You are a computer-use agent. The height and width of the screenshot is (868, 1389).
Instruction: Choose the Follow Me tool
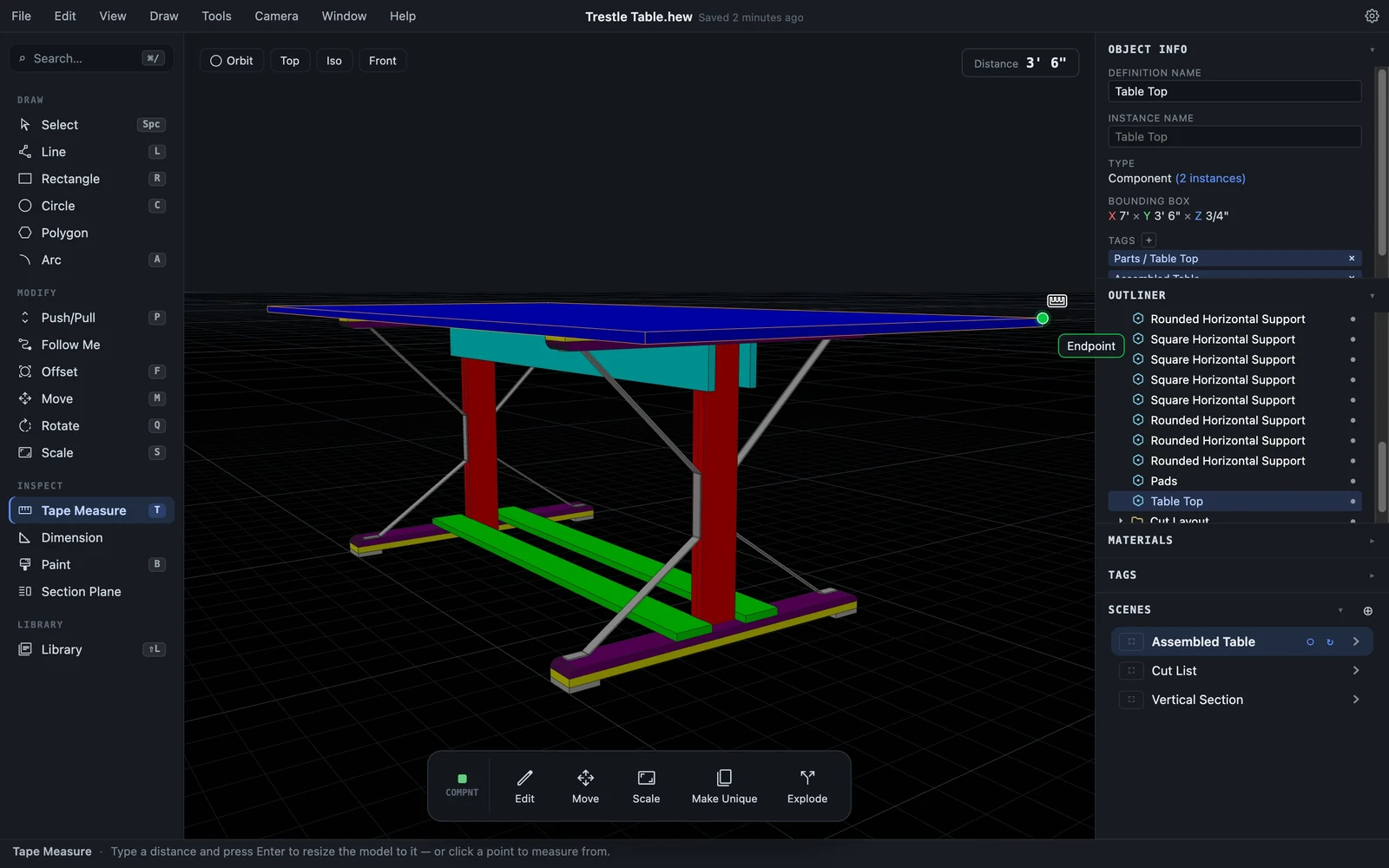pyautogui.click(x=91, y=345)
